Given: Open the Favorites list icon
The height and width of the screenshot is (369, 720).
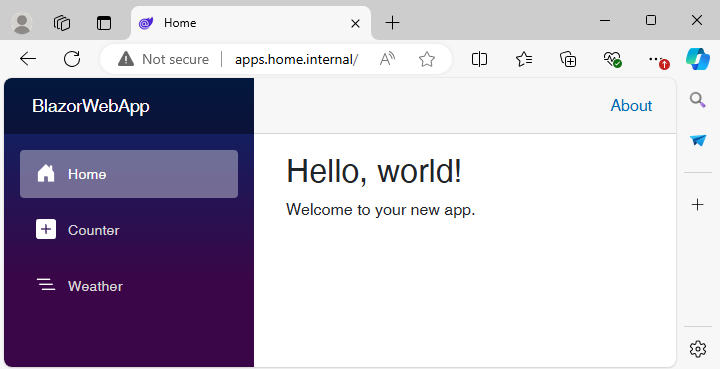Looking at the screenshot, I should tap(524, 59).
